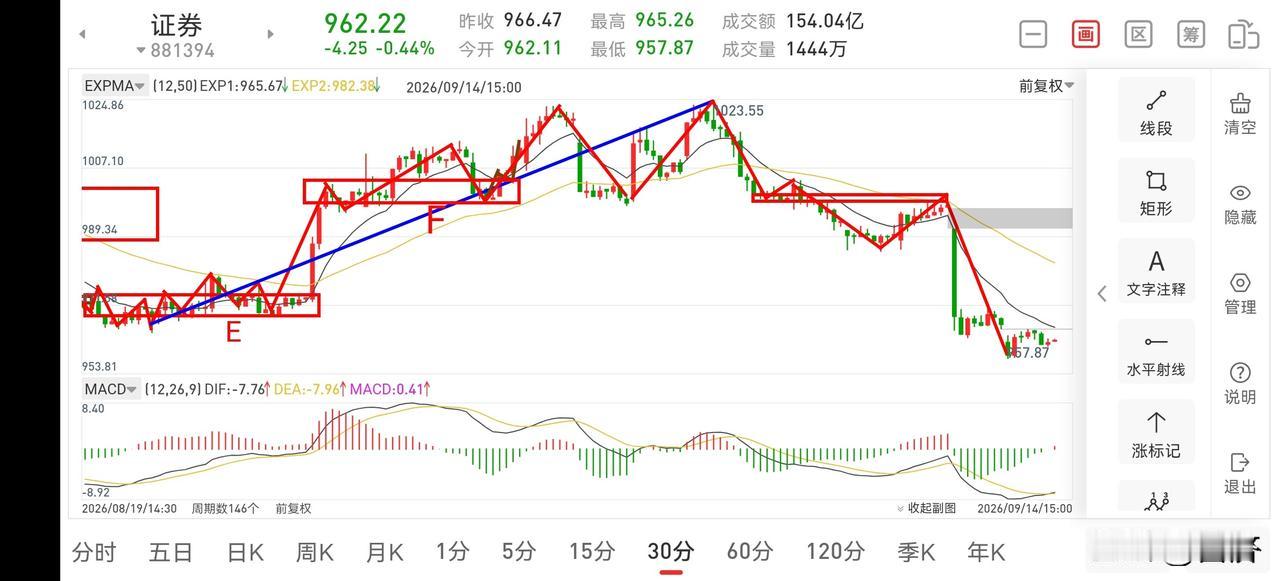The height and width of the screenshot is (581, 1278).
Task: Collapse the drawing tools panel chevron
Action: click(1102, 293)
